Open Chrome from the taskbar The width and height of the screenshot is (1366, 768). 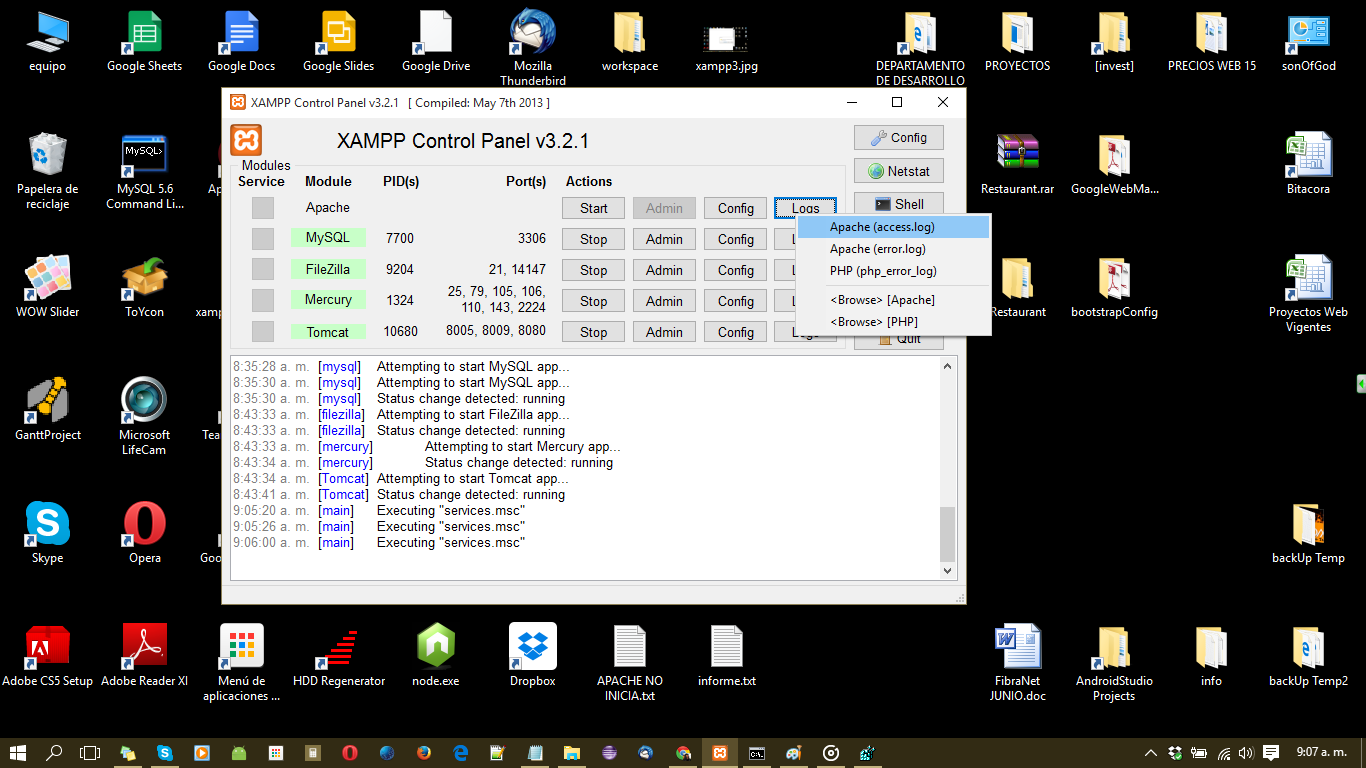(683, 753)
